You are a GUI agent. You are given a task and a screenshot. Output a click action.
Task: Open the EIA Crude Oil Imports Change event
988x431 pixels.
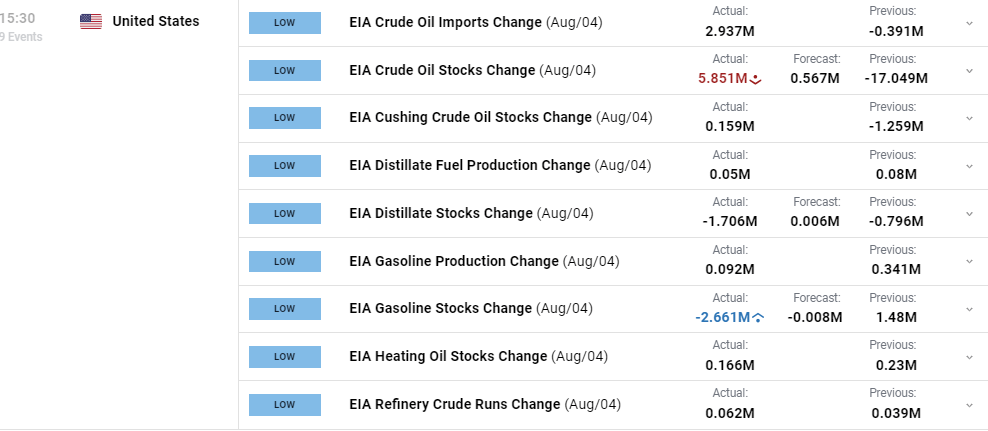(445, 23)
